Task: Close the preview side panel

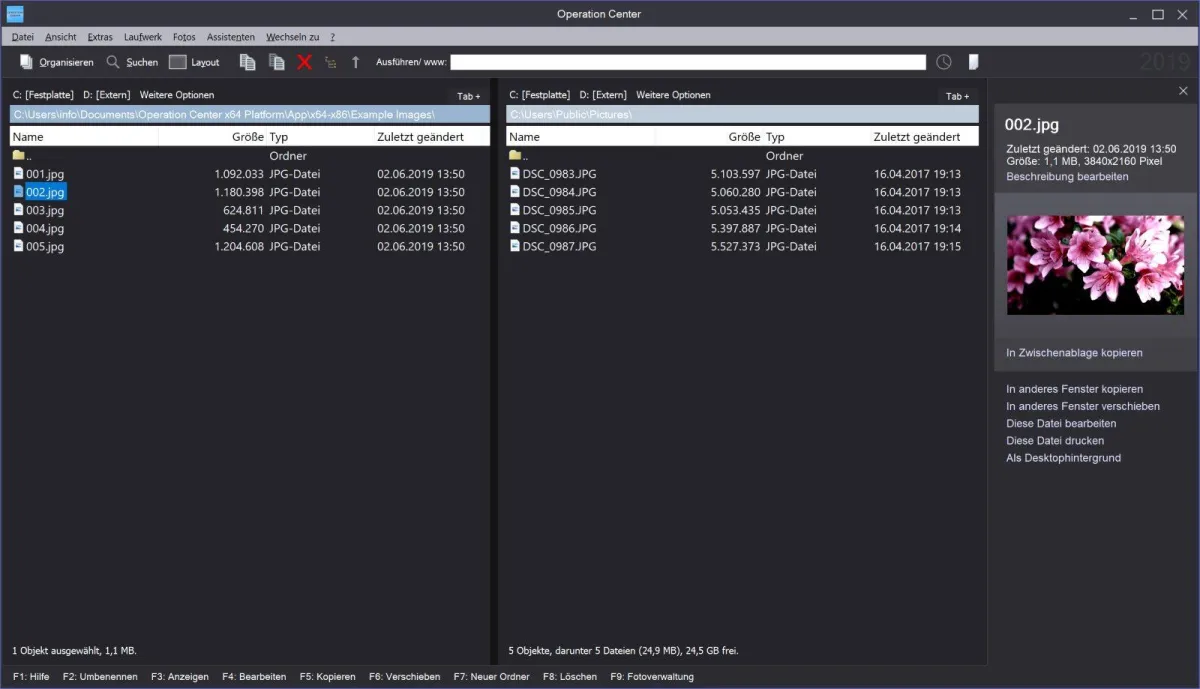Action: 1183,91
